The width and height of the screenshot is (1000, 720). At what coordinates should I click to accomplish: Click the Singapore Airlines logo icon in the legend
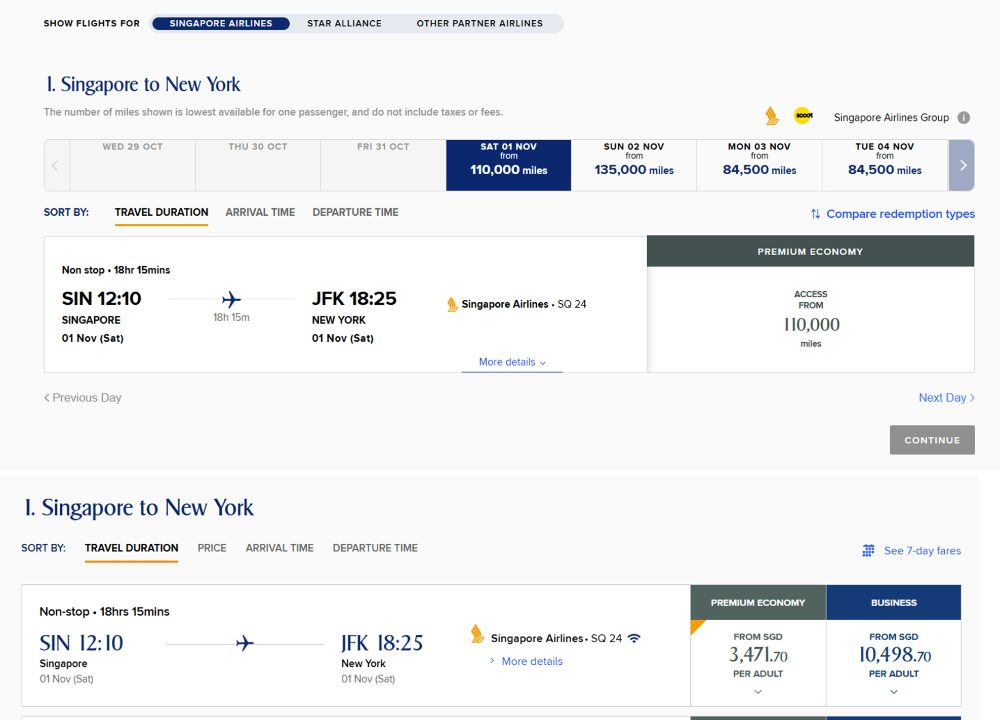(x=771, y=117)
